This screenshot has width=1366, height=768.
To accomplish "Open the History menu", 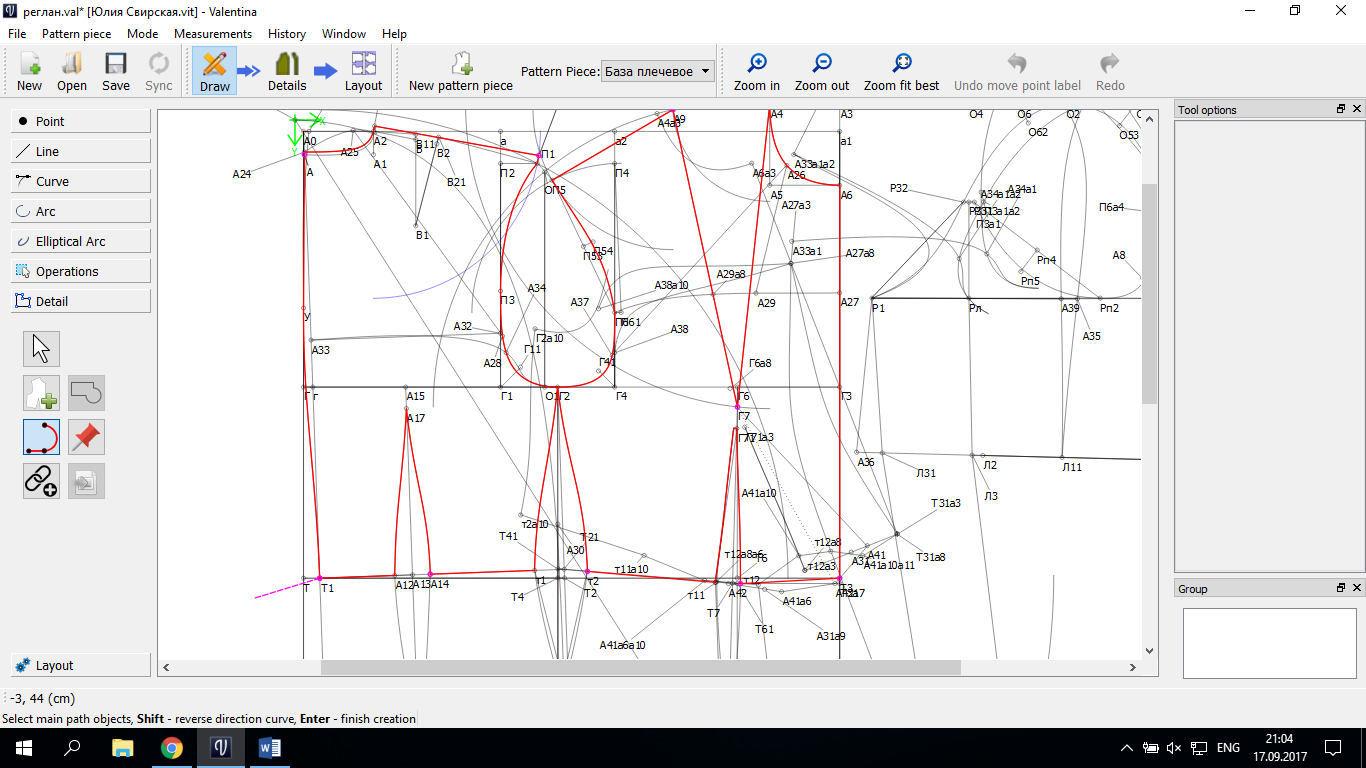I will [x=287, y=34].
